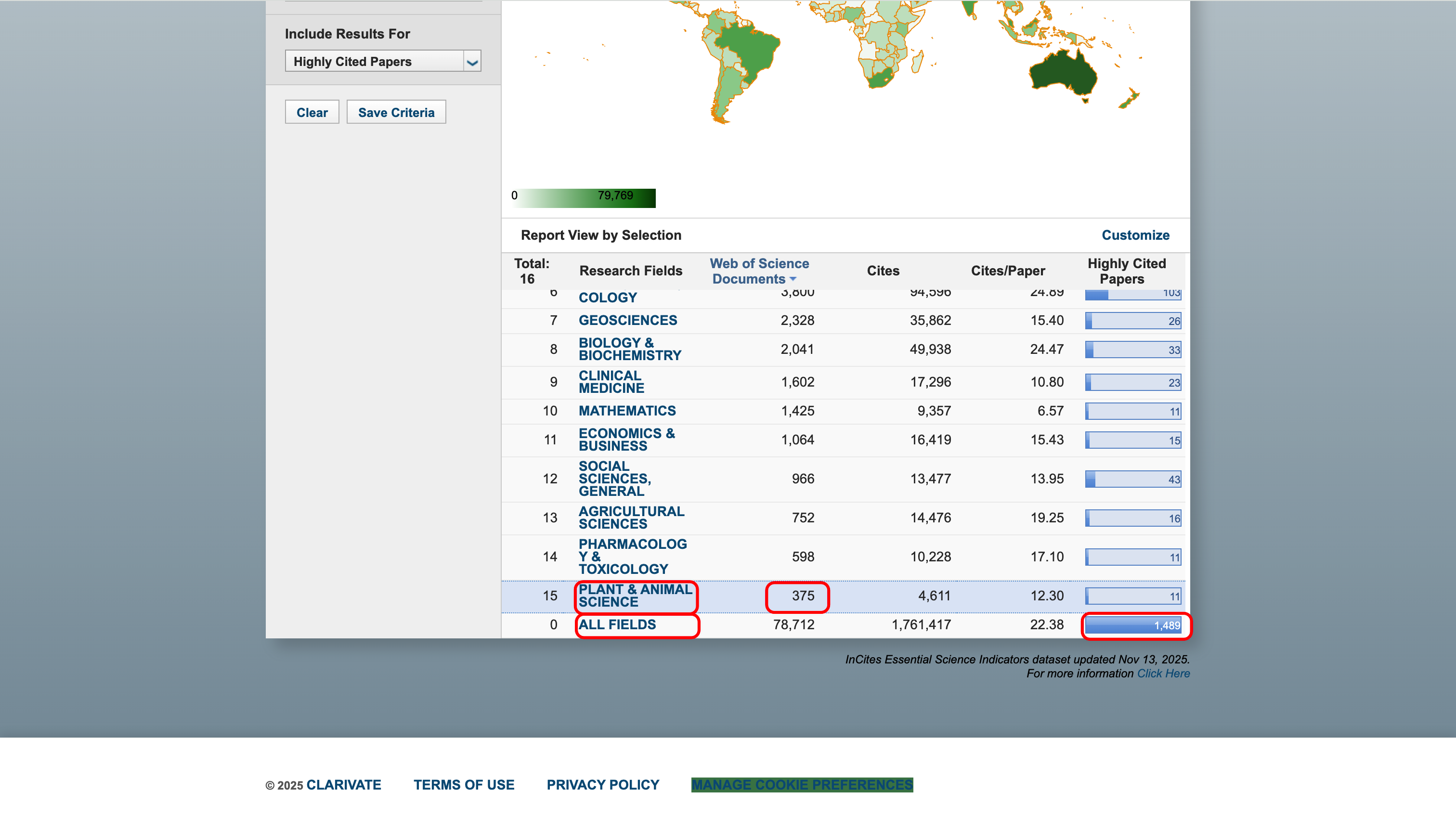Open BIOLOGY & BIOCHEMISTRY field link
The width and height of the screenshot is (1456, 830).
[x=629, y=349]
